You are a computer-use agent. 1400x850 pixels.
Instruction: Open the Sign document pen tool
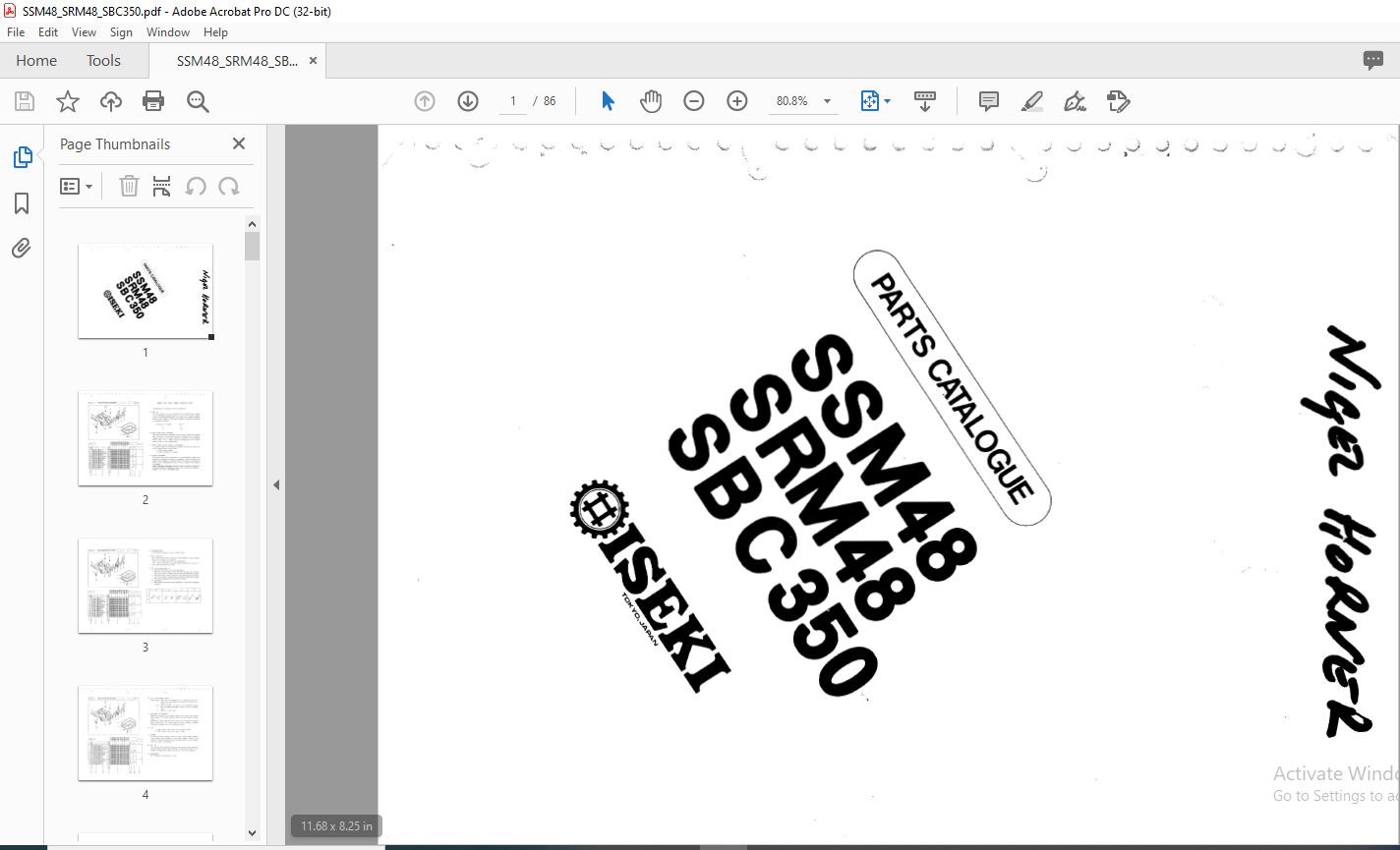tap(1075, 101)
